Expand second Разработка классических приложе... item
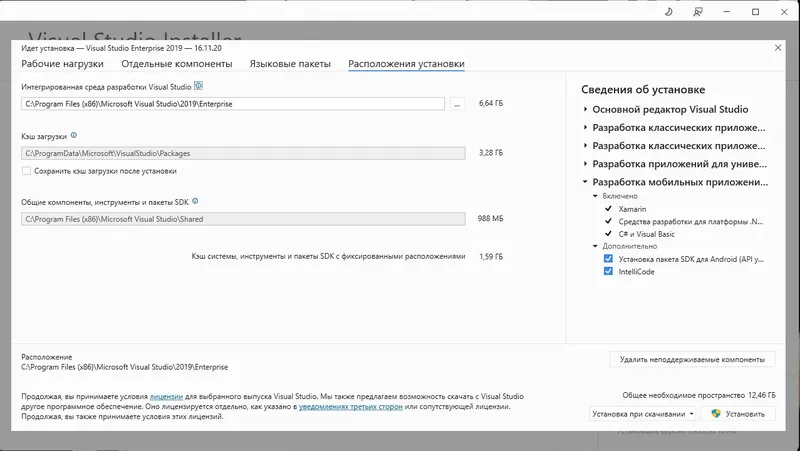 pos(585,146)
